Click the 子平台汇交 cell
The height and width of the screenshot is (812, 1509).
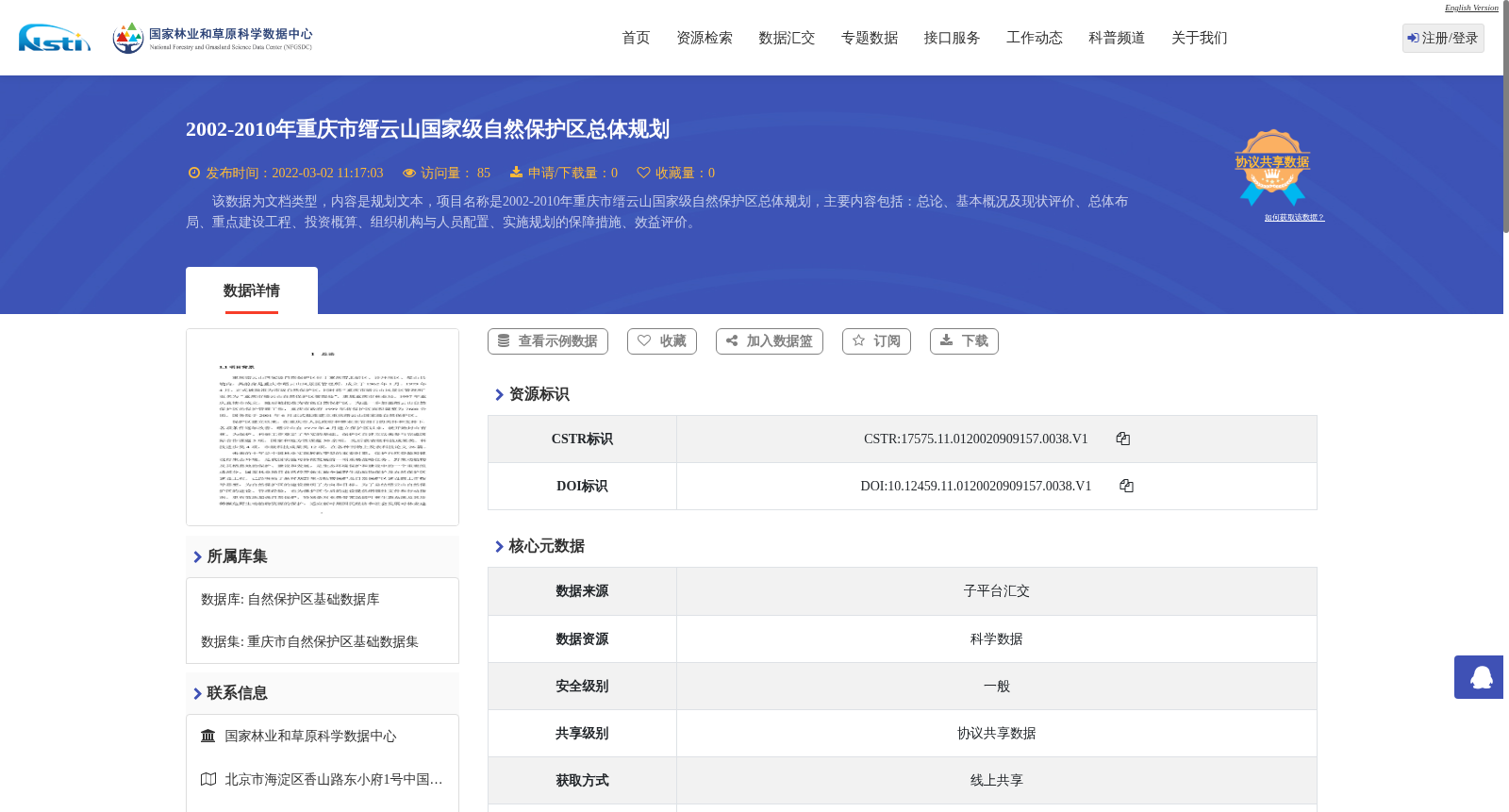click(997, 591)
